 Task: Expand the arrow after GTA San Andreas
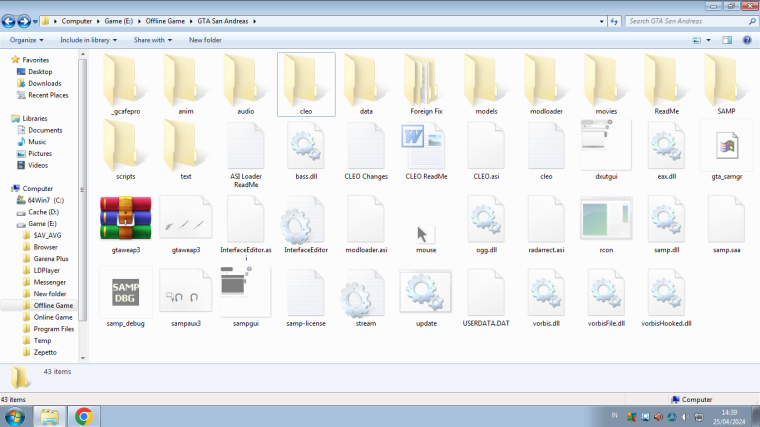tap(254, 21)
